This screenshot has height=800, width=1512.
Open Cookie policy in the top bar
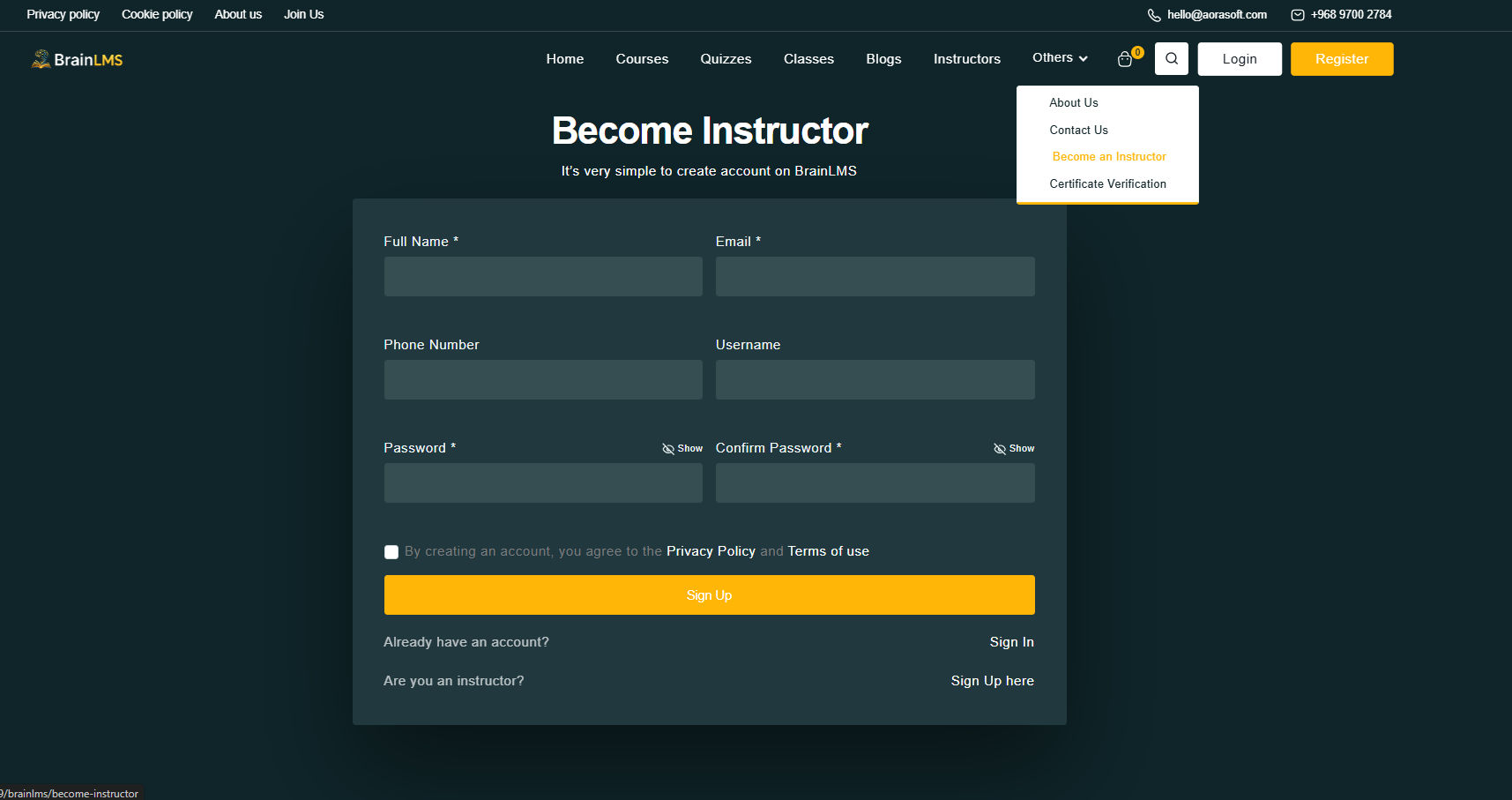point(157,15)
